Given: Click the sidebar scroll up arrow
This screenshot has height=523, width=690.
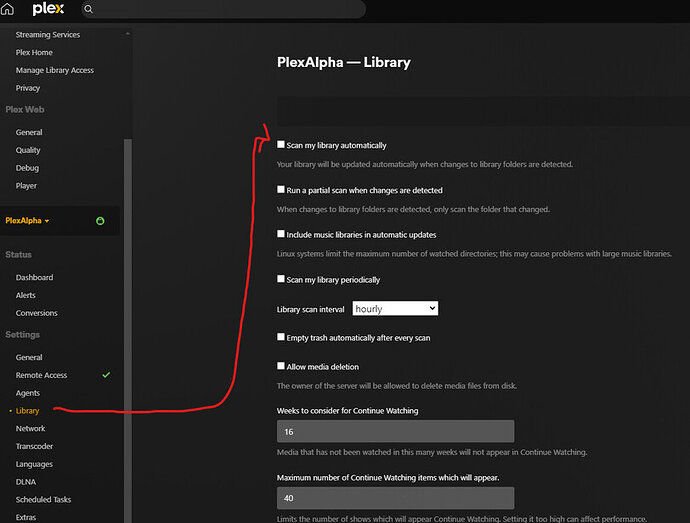Looking at the screenshot, I should click(x=128, y=33).
